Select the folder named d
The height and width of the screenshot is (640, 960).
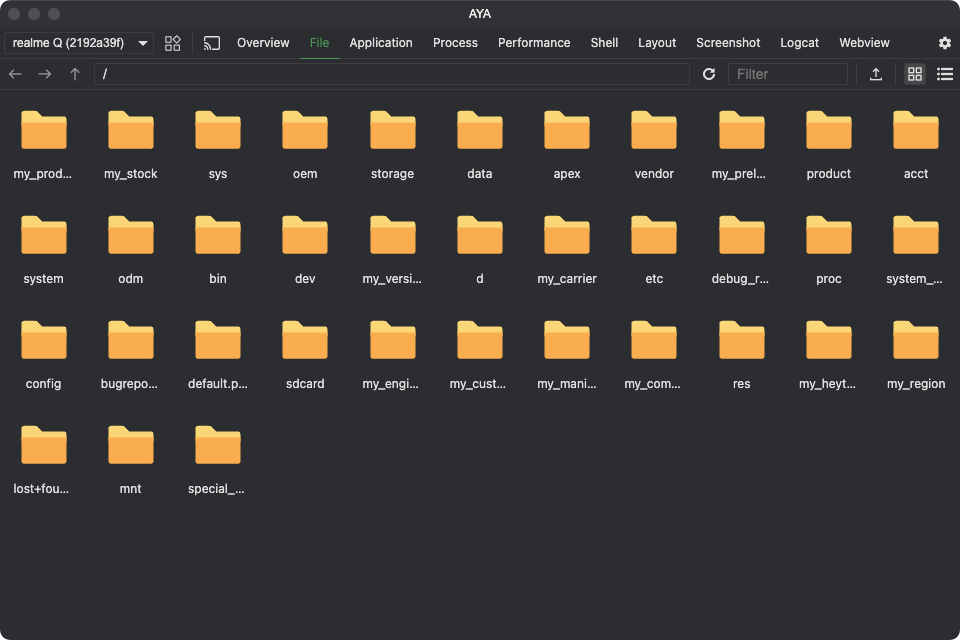pyautogui.click(x=479, y=250)
